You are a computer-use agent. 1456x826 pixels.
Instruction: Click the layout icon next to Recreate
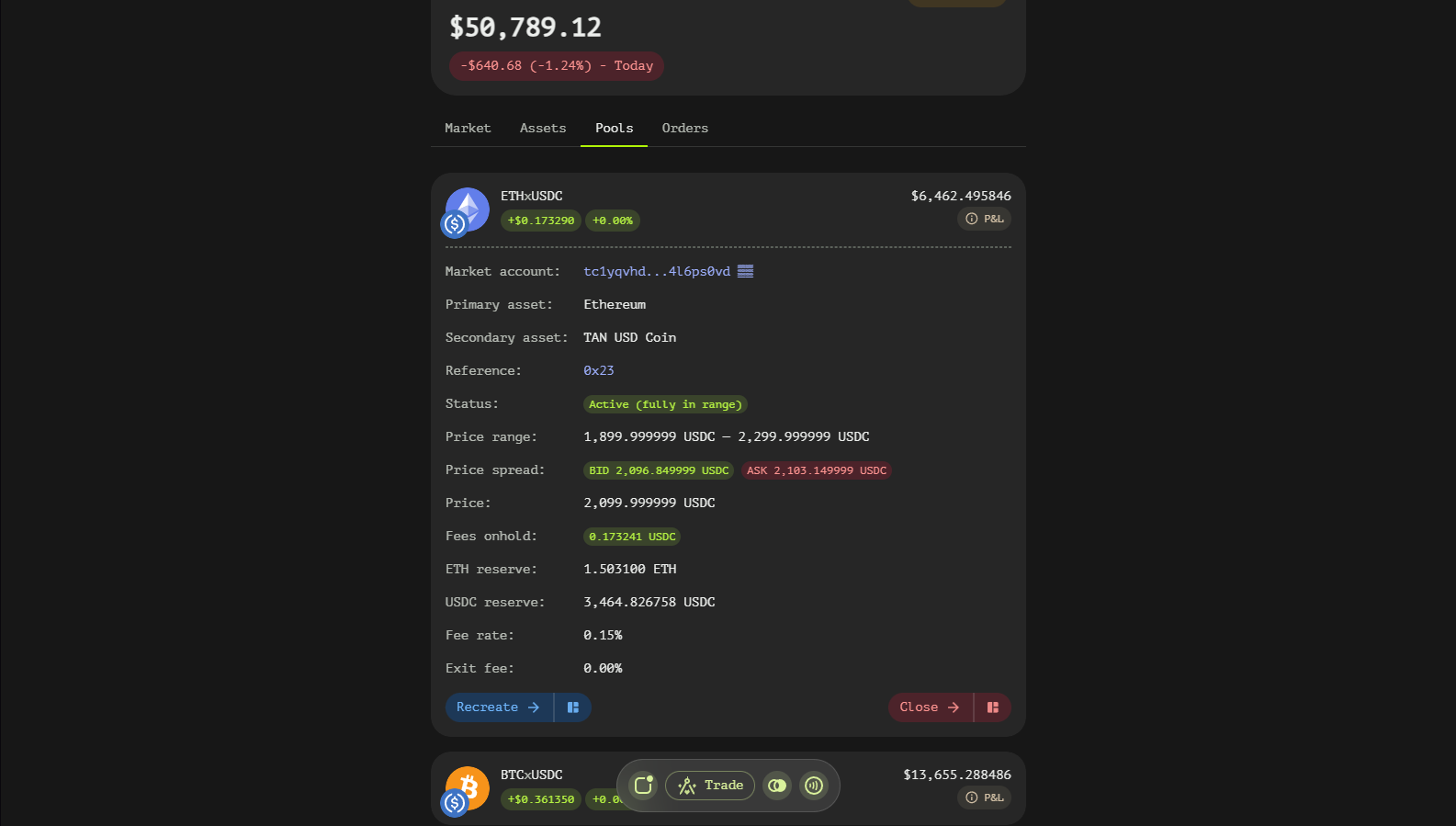coord(573,707)
